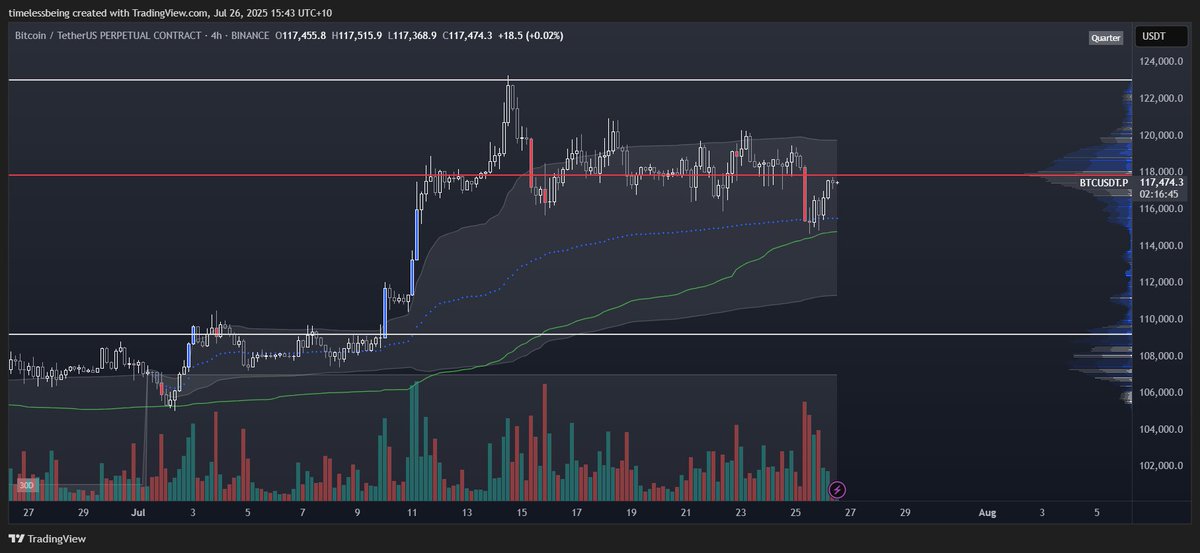This screenshot has height=553, width=1200.
Task: Click the Quarter button
Action: (x=1106, y=38)
